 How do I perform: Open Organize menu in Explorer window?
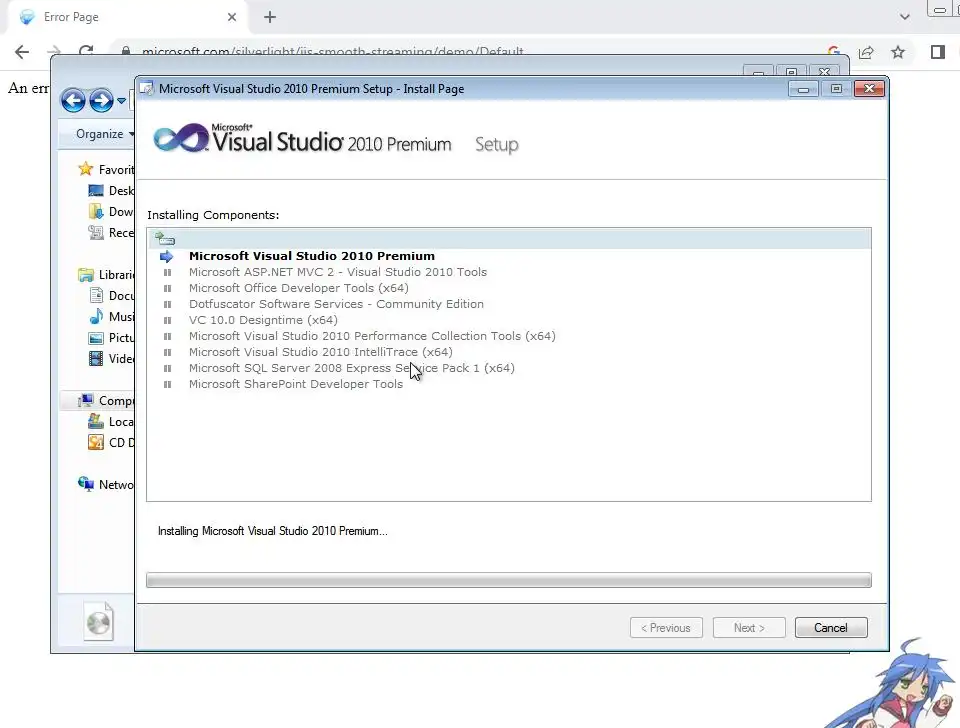tap(104, 134)
